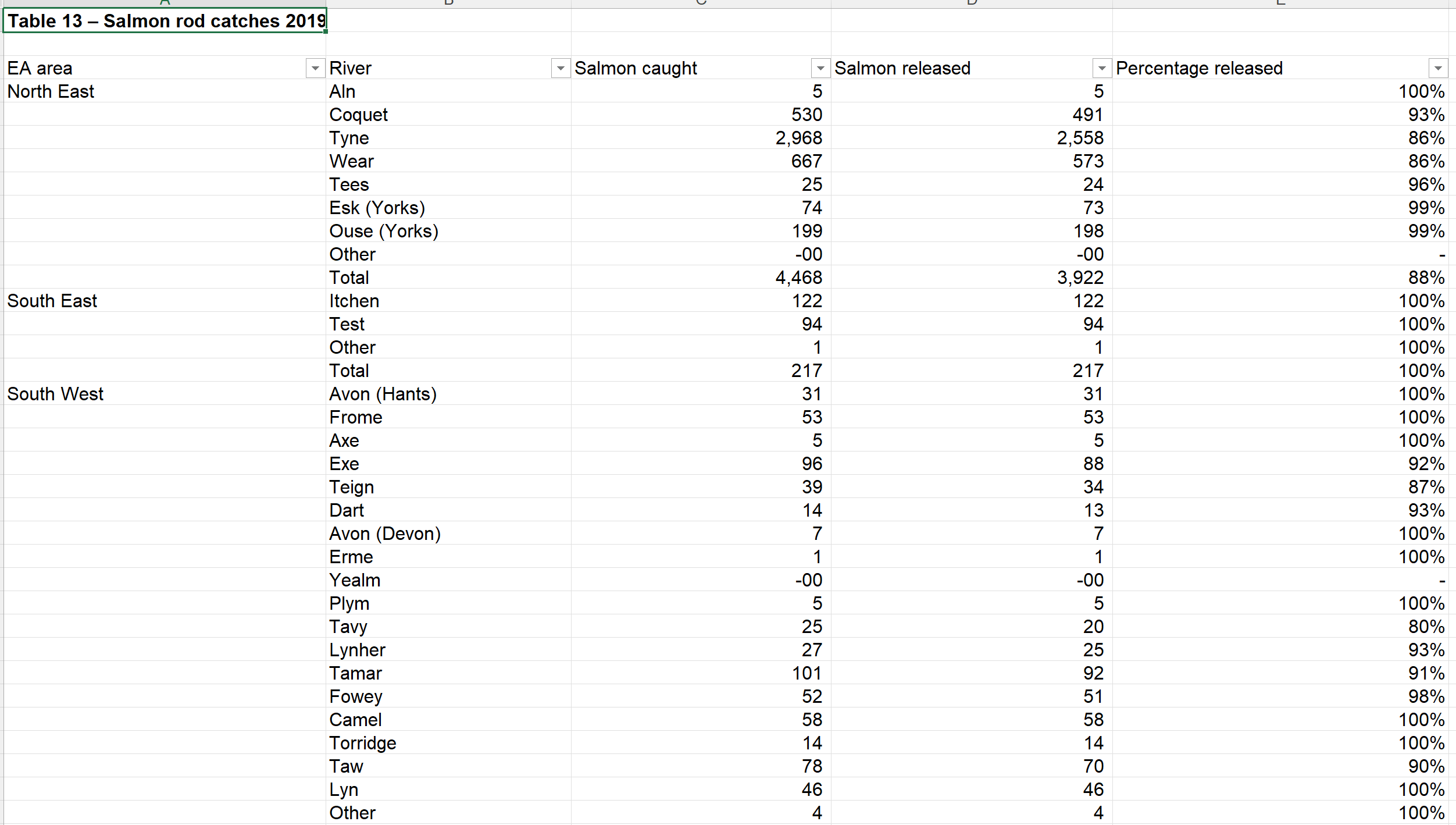
Task: Open the River column filter dropdown
Action: pos(560,69)
